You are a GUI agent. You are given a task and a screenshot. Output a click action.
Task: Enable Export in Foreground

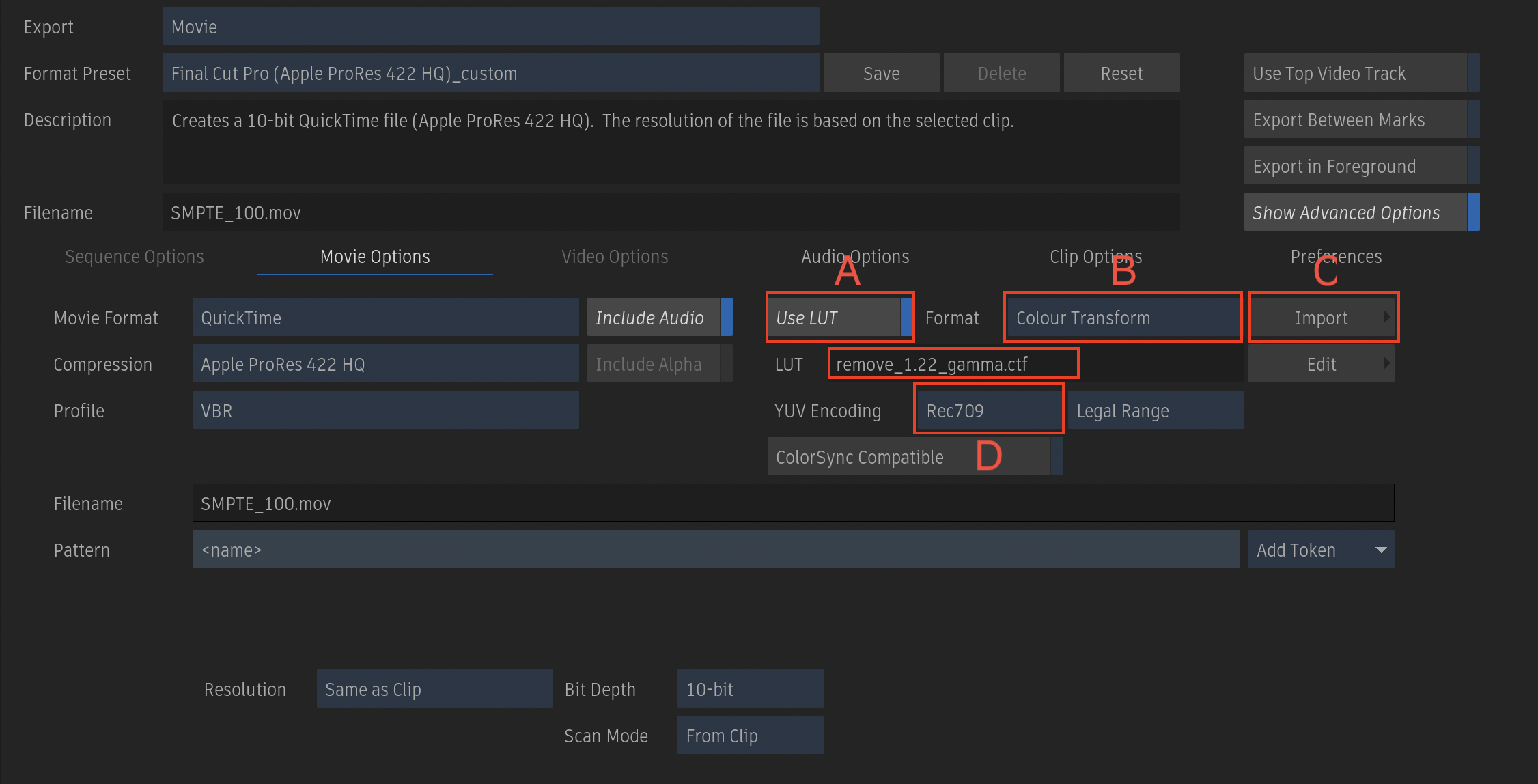click(1355, 166)
